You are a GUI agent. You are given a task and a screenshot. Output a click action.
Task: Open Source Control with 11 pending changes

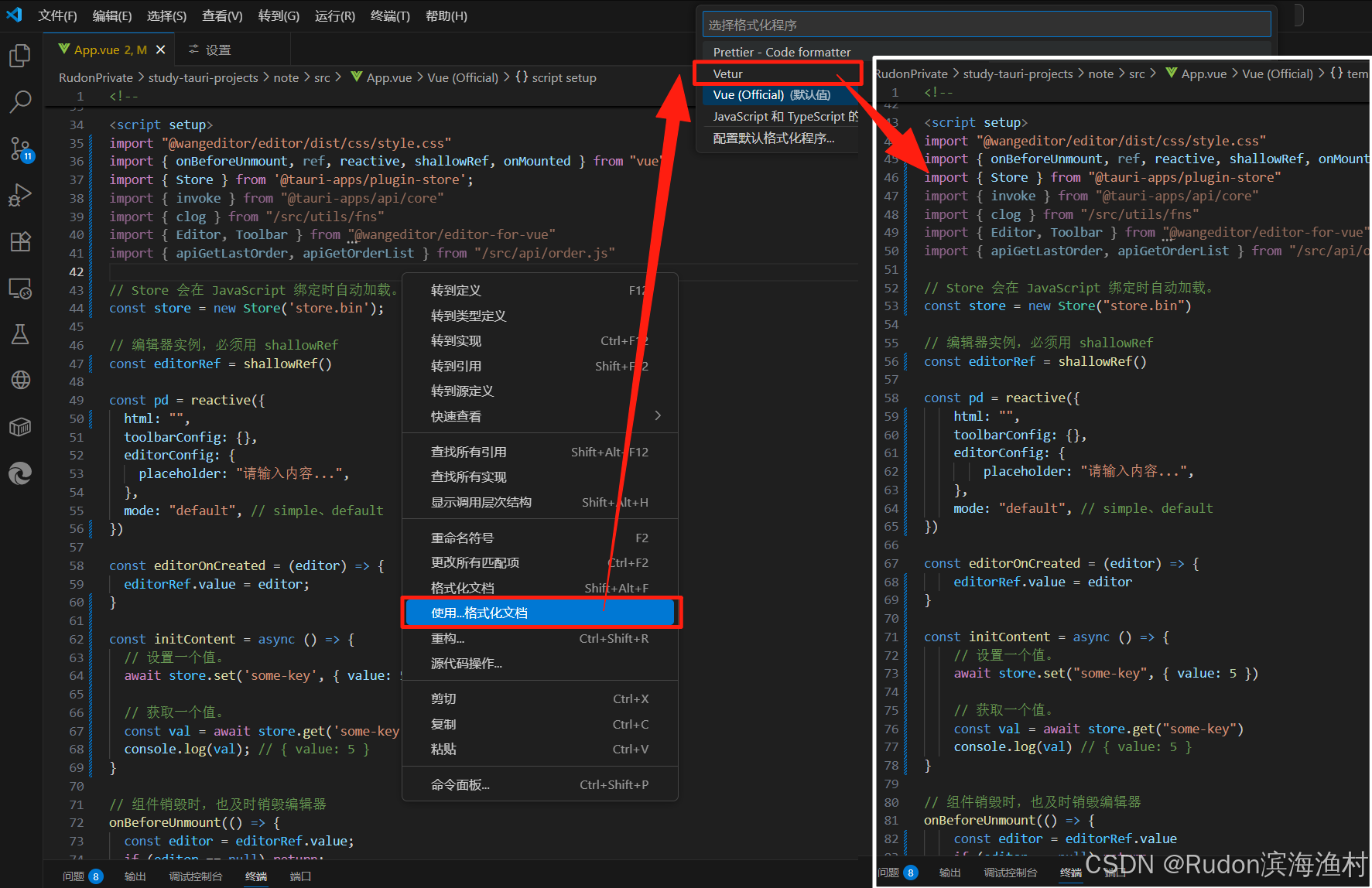pos(20,149)
